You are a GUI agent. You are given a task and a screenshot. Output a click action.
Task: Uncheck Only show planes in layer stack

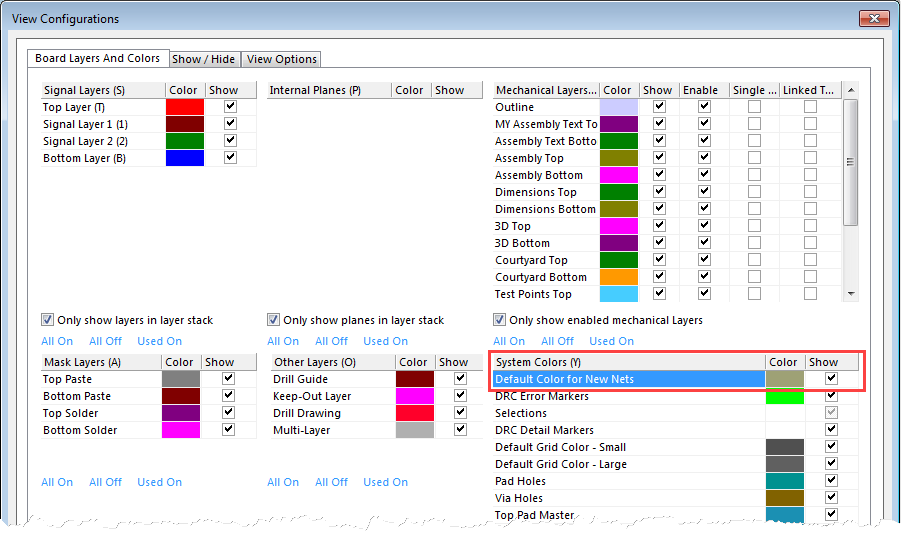[274, 320]
